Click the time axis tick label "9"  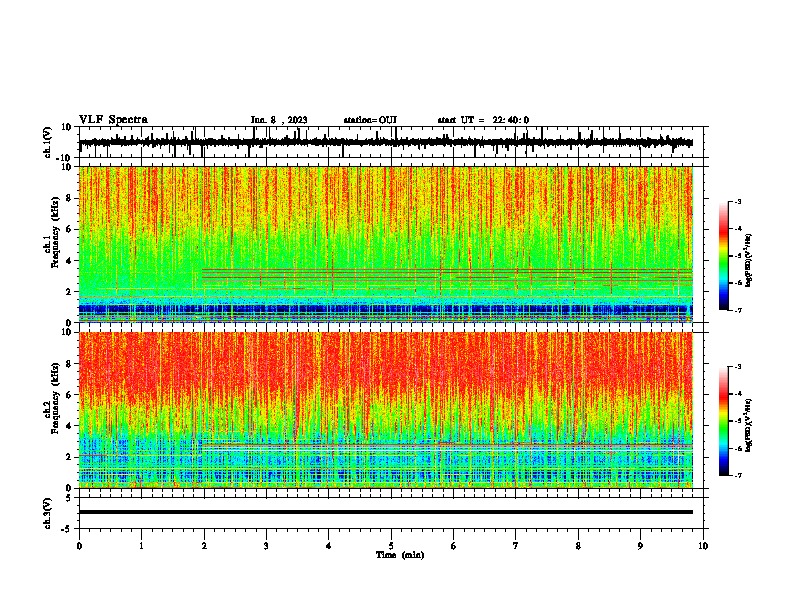click(x=640, y=546)
